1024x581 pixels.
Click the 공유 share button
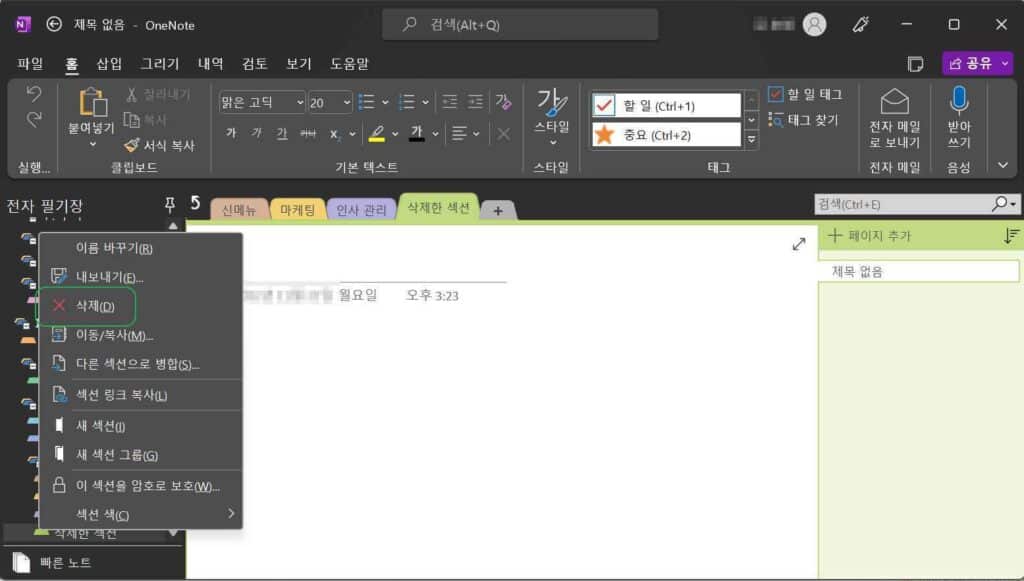pos(970,63)
